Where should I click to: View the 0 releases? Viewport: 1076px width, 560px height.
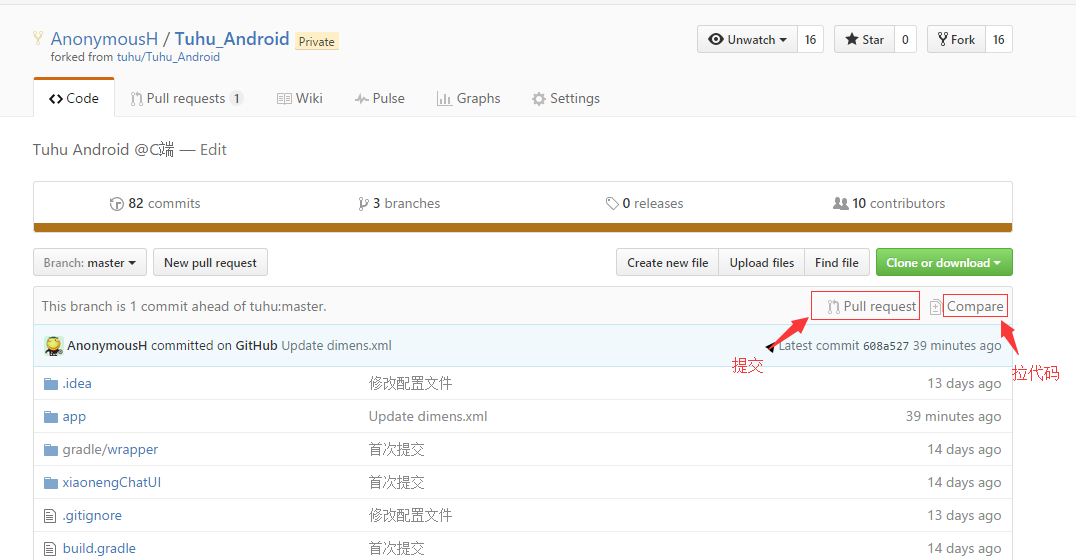click(x=645, y=204)
